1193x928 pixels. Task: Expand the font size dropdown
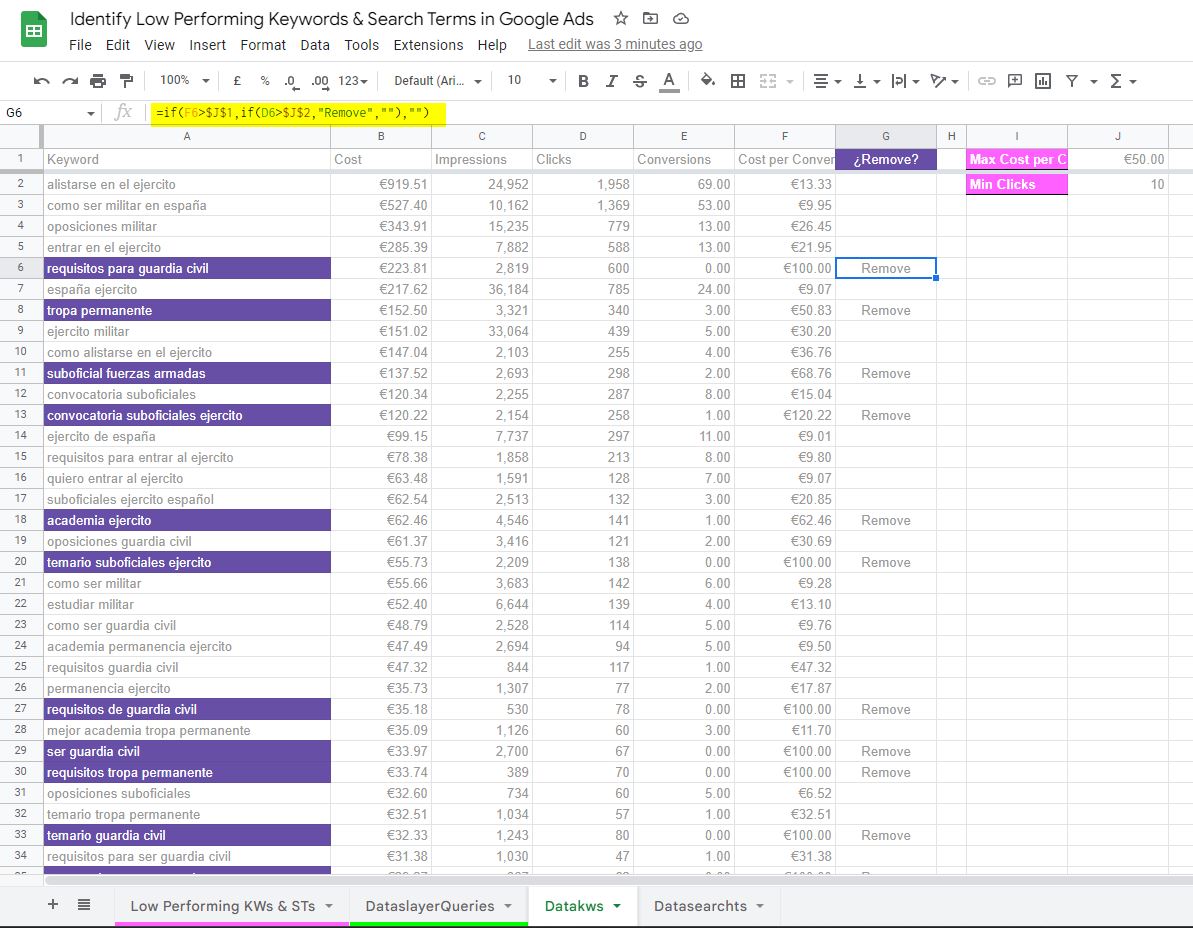[531, 81]
